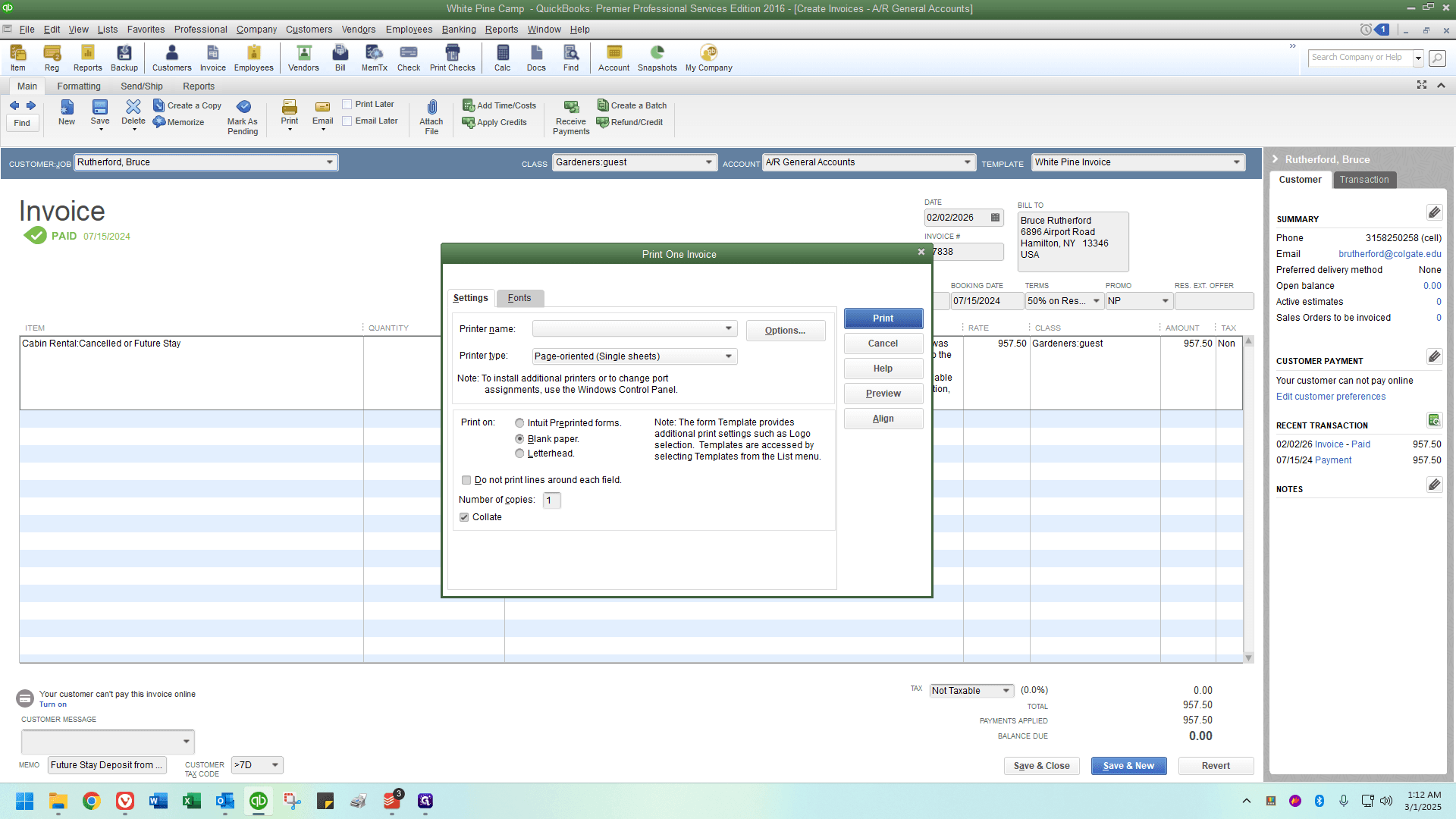The image size is (1456, 819).
Task: Edit the Notes section pencil icon
Action: click(1434, 485)
